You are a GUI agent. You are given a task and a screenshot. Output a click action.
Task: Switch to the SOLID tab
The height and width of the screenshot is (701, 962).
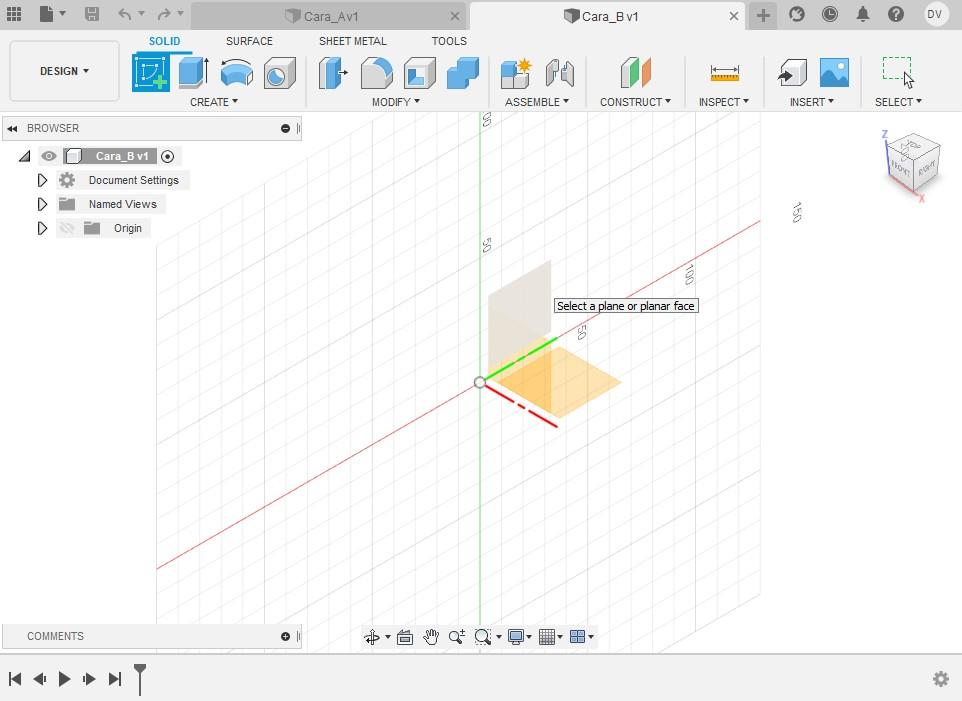point(164,41)
